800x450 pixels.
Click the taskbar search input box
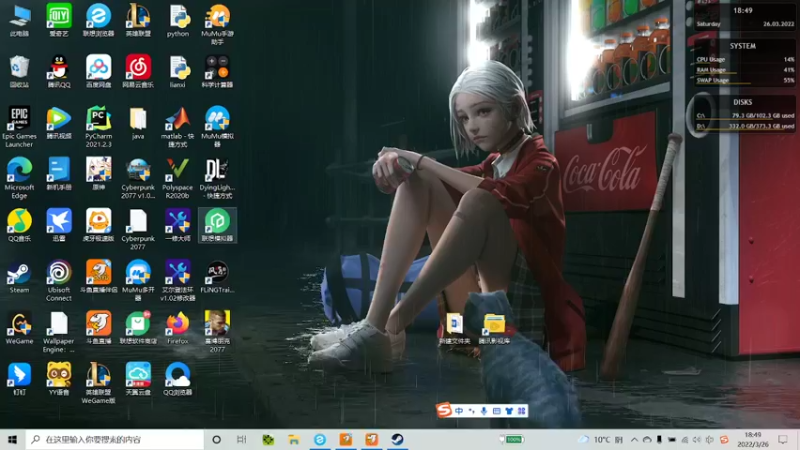(x=115, y=439)
